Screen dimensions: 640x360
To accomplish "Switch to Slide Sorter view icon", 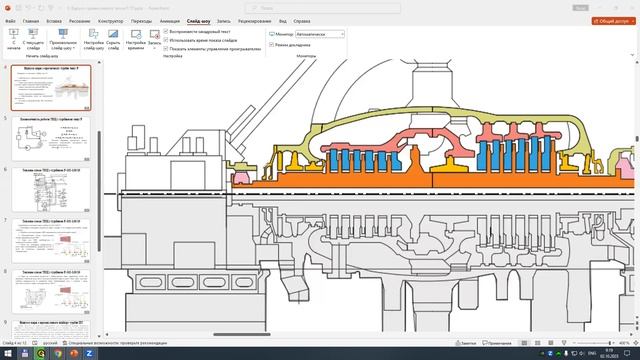I will (x=538, y=343).
